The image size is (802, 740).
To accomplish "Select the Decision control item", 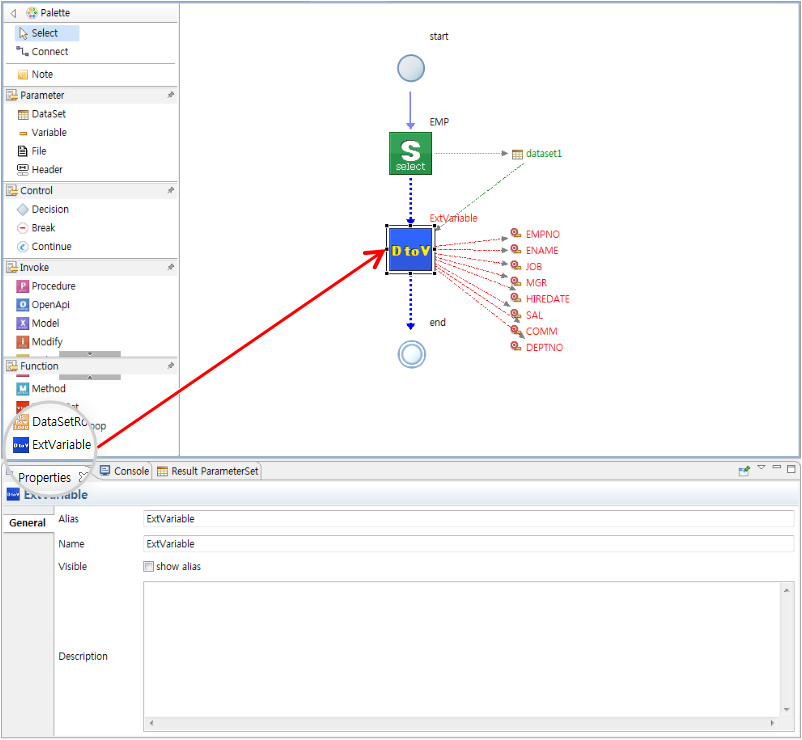I will click(x=50, y=209).
